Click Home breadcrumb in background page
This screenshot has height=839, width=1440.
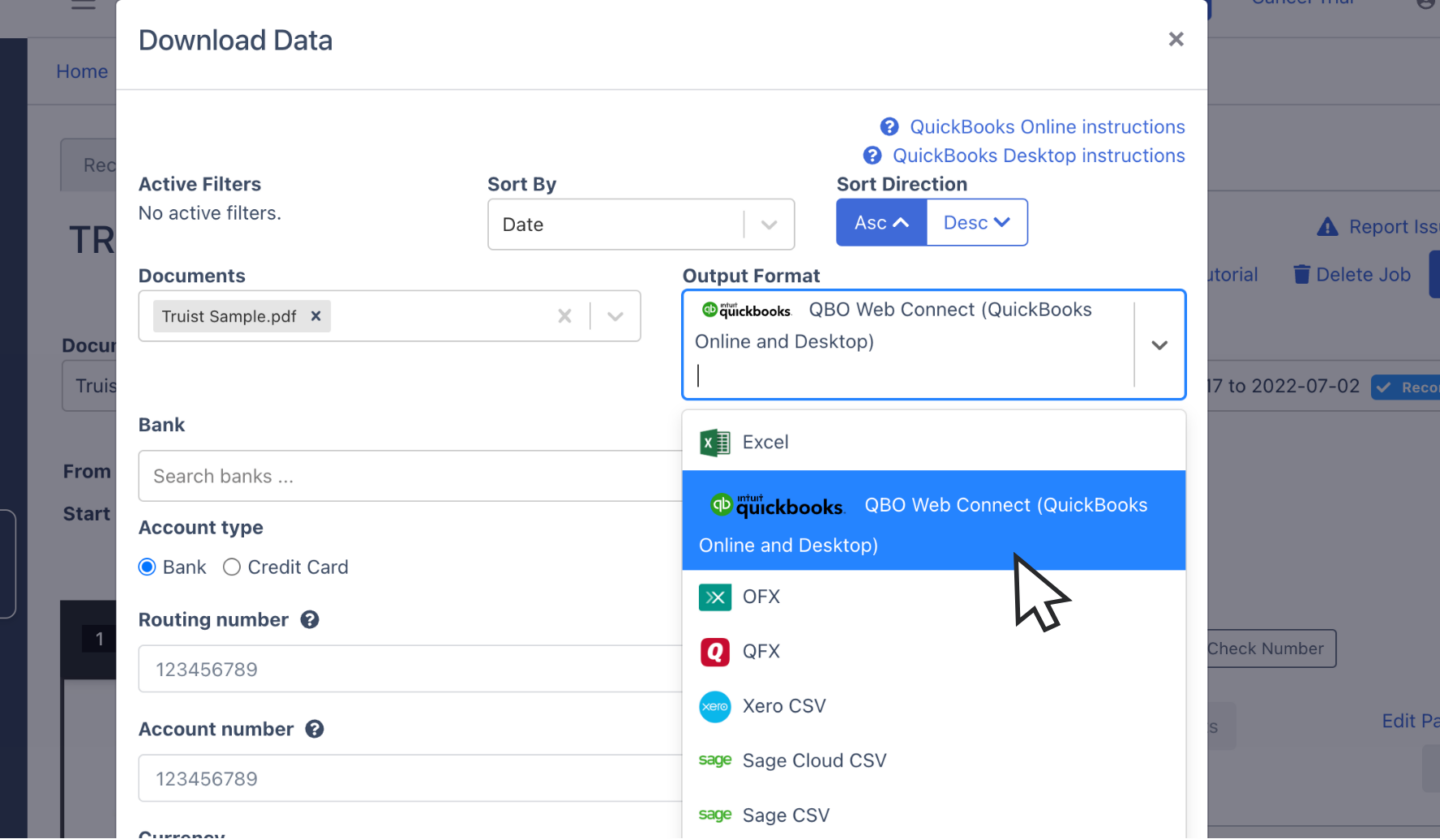(82, 72)
